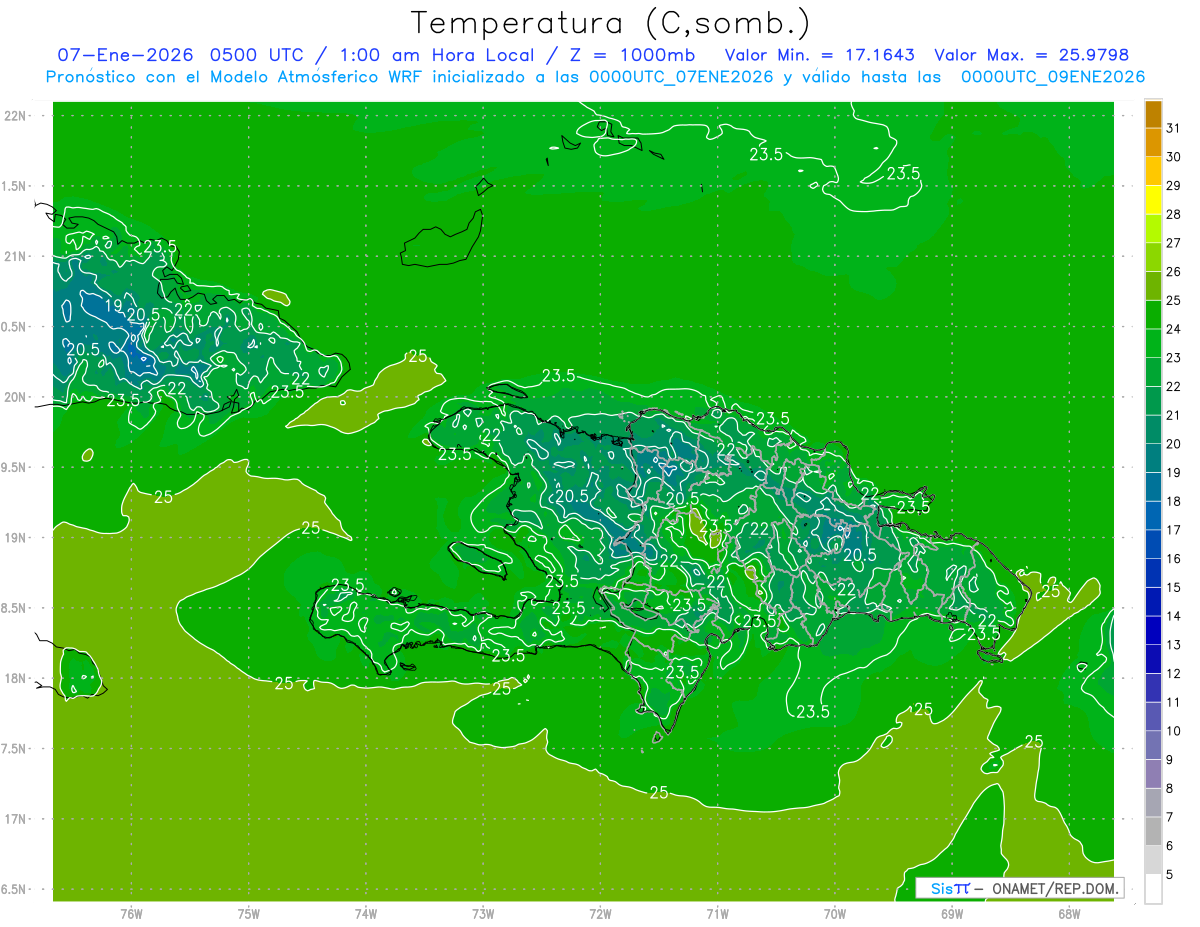Click the dark blue swatch between legend values 13 and 14

pyautogui.click(x=1153, y=630)
